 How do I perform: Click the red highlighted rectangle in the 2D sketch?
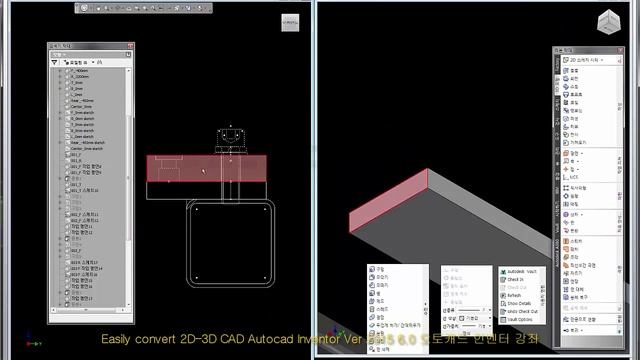point(207,168)
